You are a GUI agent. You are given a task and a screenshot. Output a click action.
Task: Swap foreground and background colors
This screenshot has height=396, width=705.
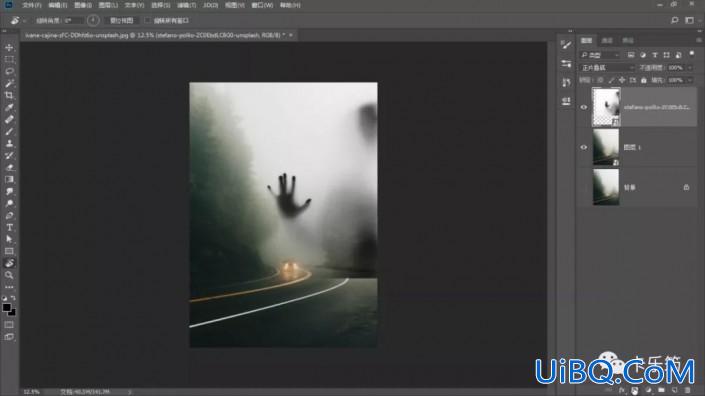point(13,298)
